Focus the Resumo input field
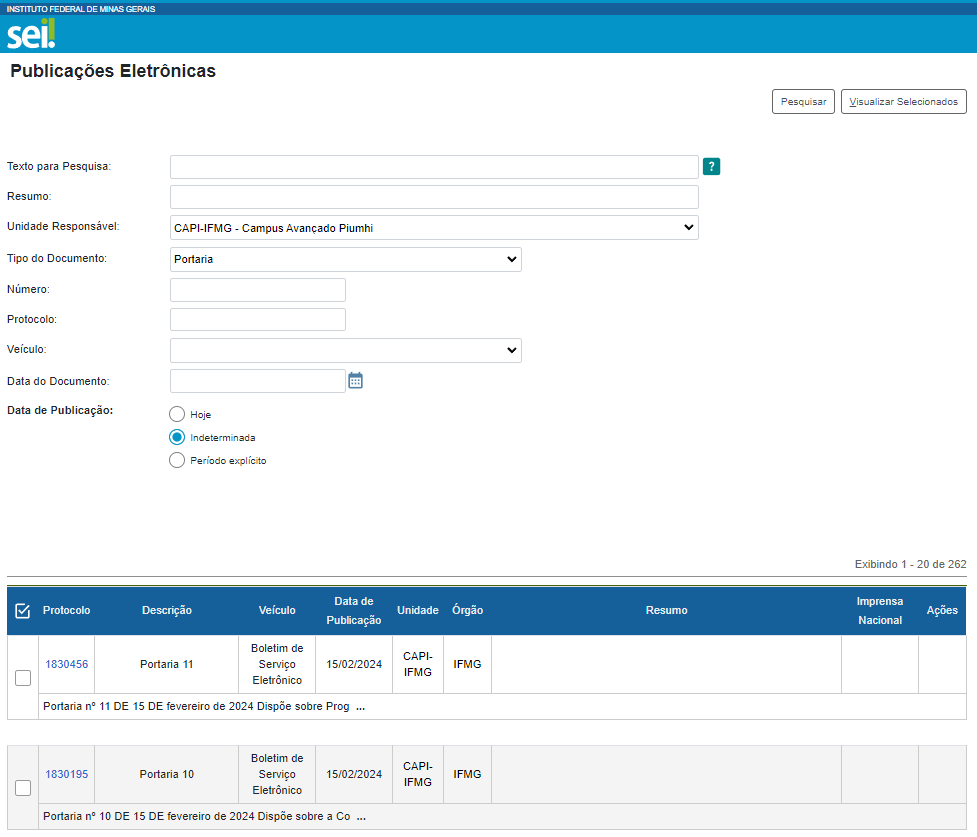 click(x=434, y=197)
